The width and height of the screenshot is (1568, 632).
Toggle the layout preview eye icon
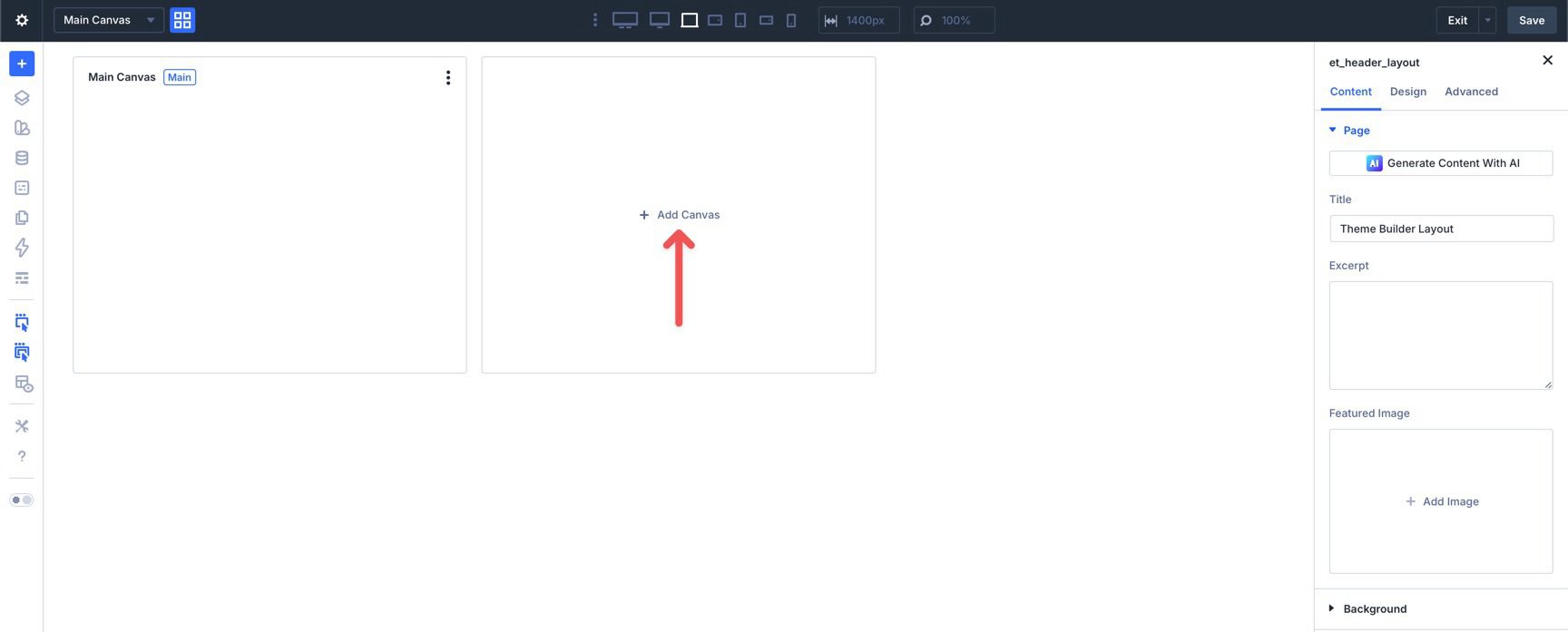pos(24,384)
